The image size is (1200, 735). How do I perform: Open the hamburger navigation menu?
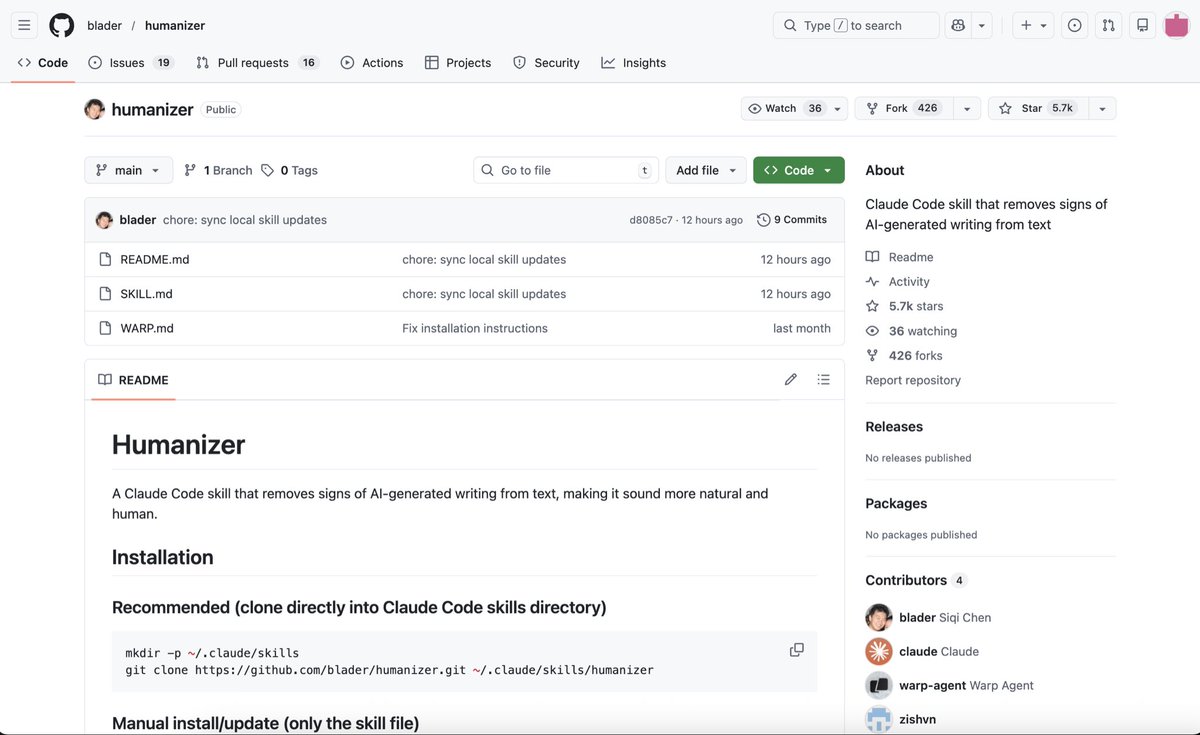coord(25,25)
